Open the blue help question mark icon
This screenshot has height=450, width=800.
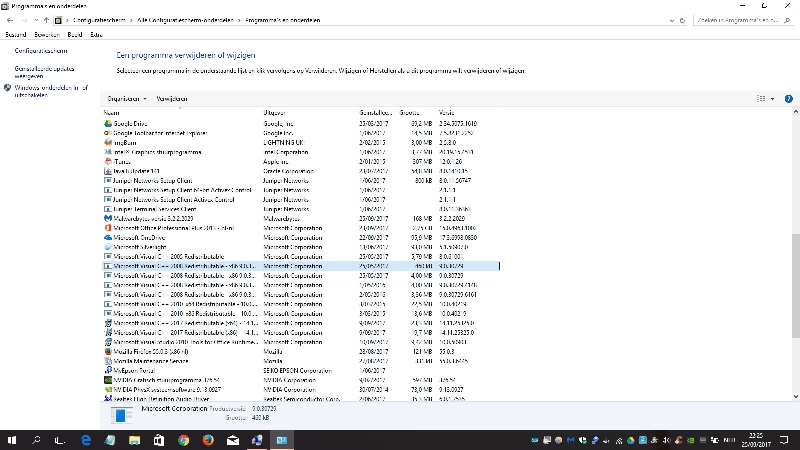tap(788, 99)
